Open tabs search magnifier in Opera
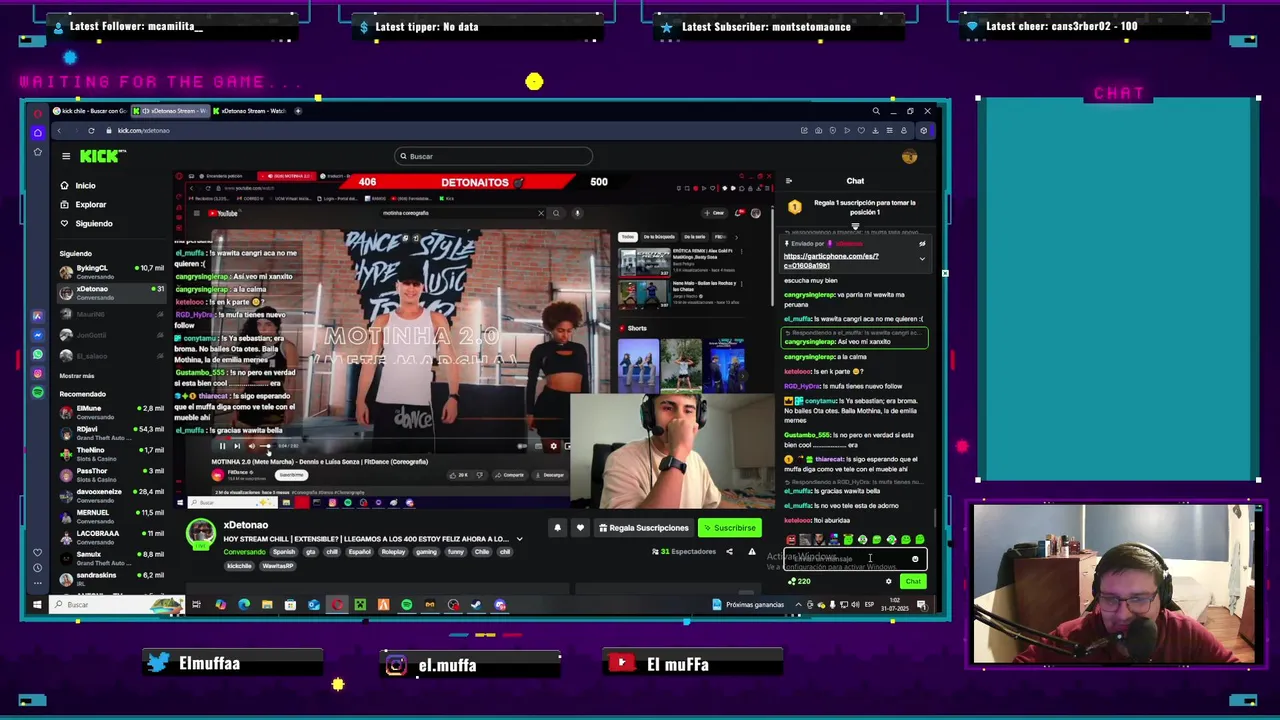Image resolution: width=1280 pixels, height=720 pixels. point(876,111)
